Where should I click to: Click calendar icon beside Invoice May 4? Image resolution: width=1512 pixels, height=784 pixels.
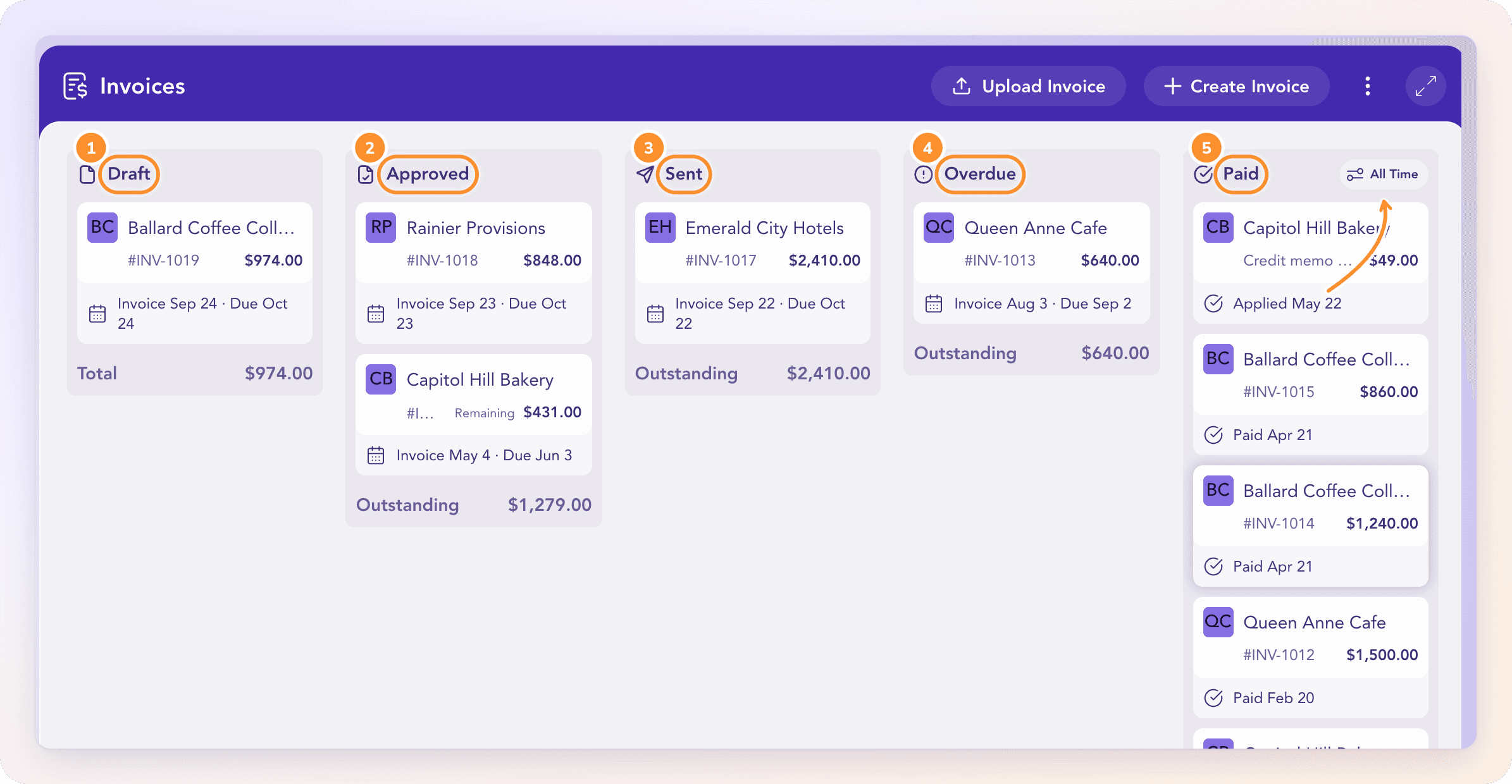click(x=376, y=456)
